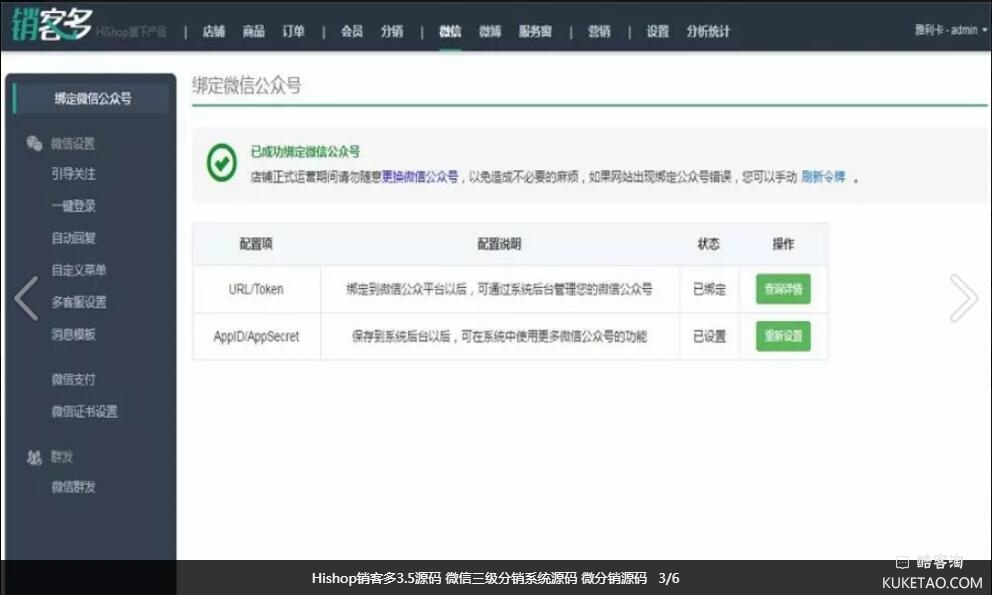Open 消息模板 sidebar item

coord(73,334)
